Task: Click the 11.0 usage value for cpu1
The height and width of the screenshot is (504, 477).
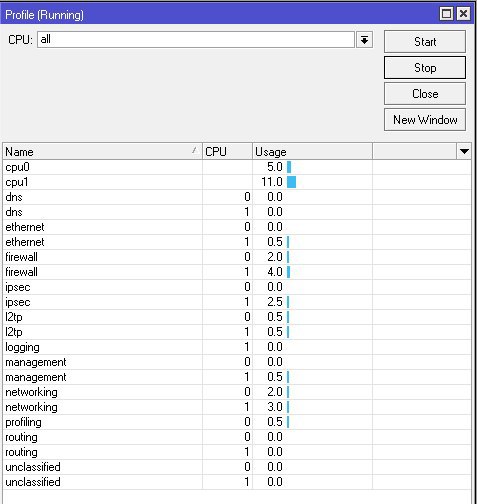Action: coord(272,182)
